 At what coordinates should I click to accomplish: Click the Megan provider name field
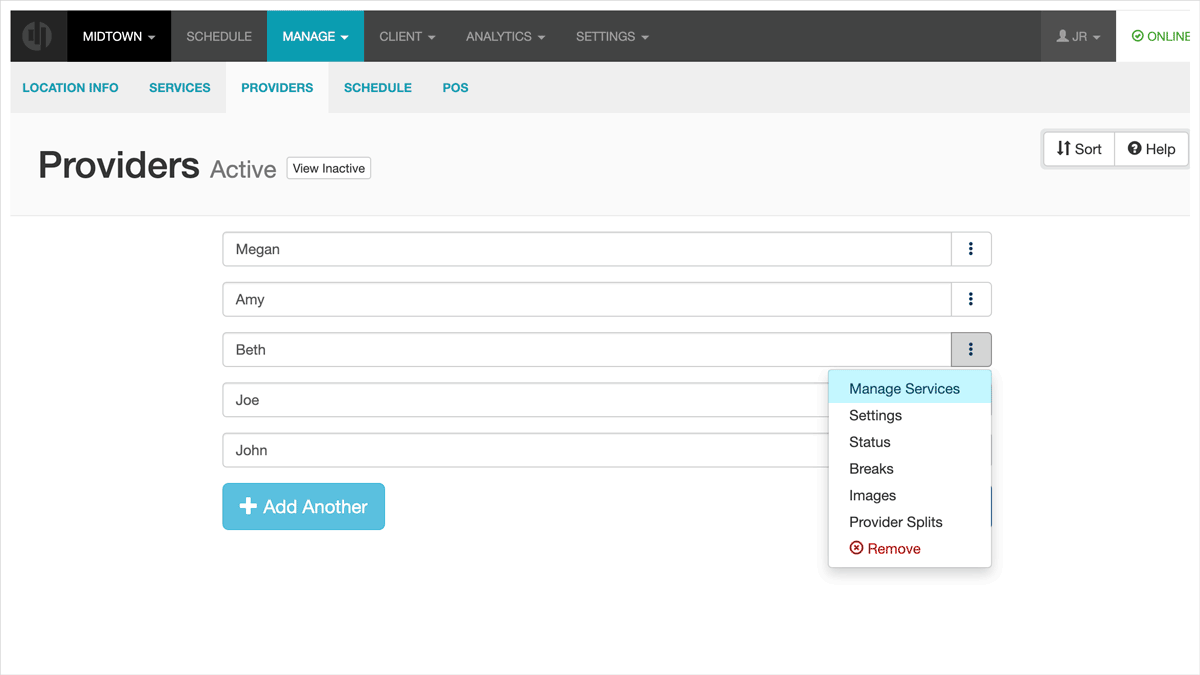pyautogui.click(x=586, y=249)
